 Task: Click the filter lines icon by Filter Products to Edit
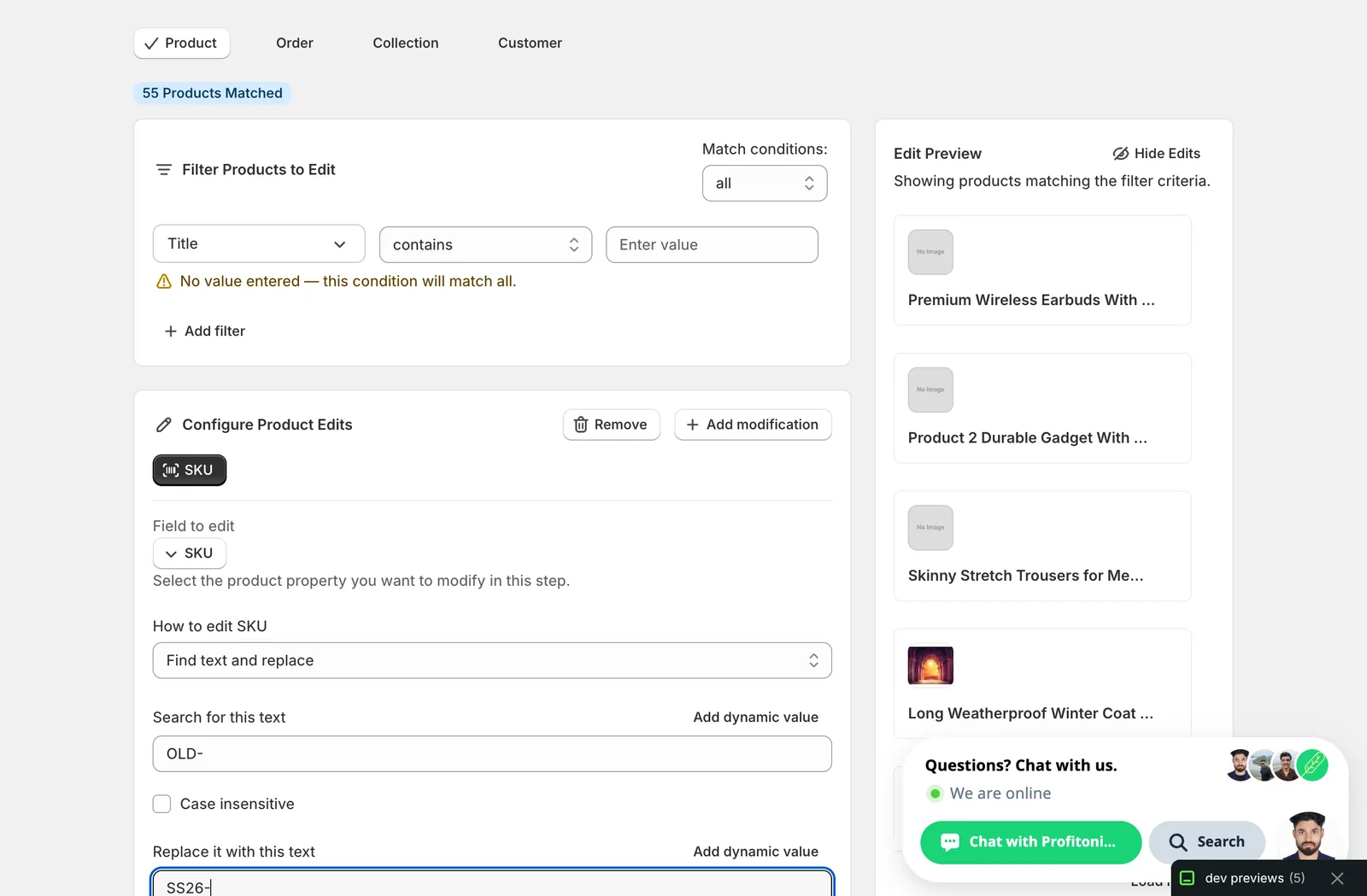tap(164, 169)
